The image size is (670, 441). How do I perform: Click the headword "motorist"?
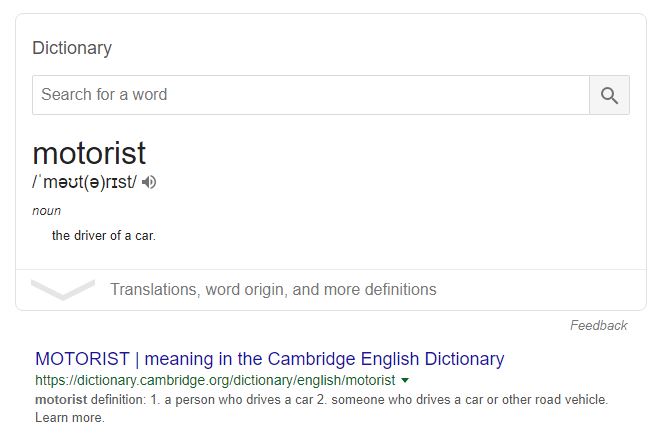click(x=89, y=153)
